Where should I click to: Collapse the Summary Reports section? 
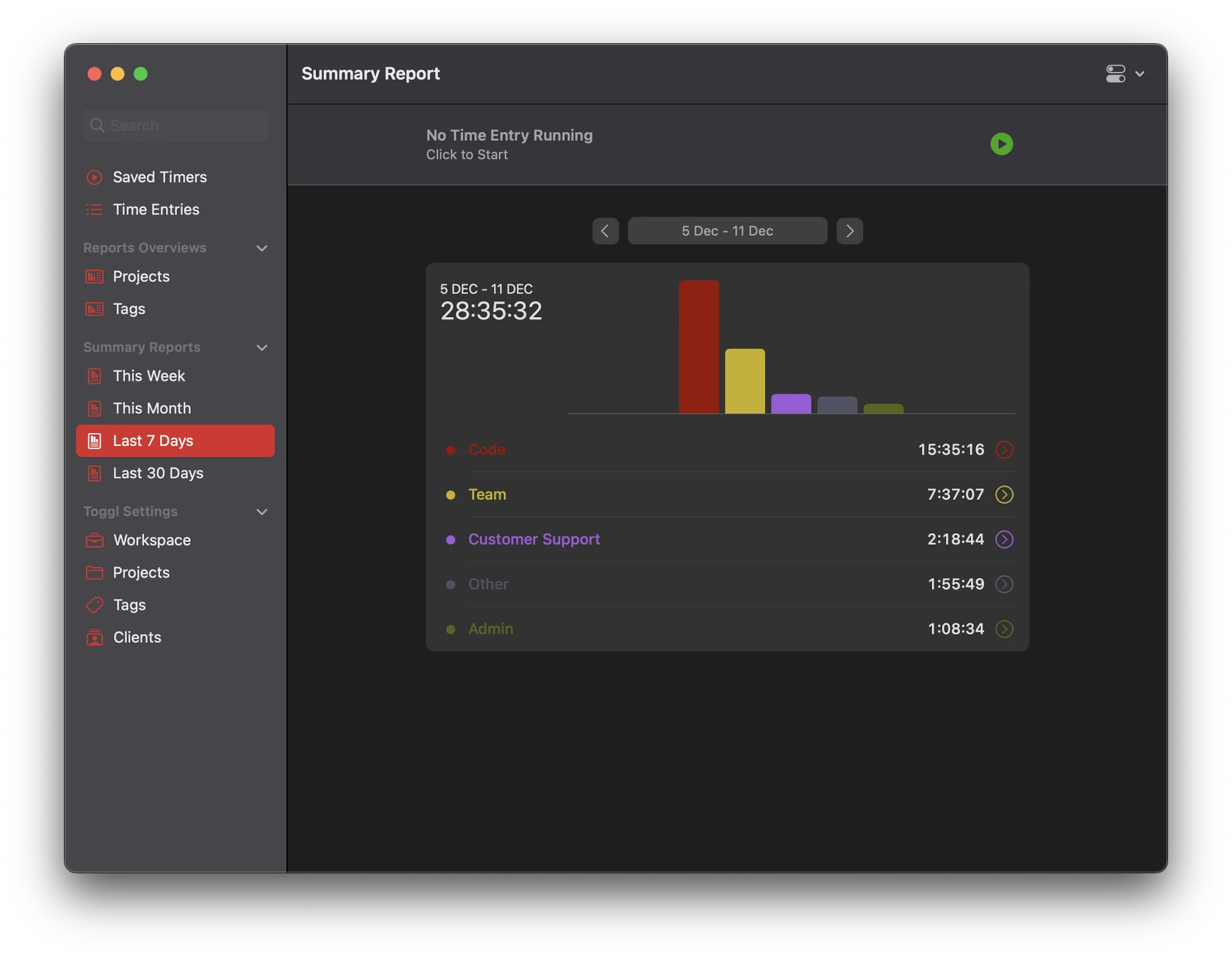coord(262,348)
